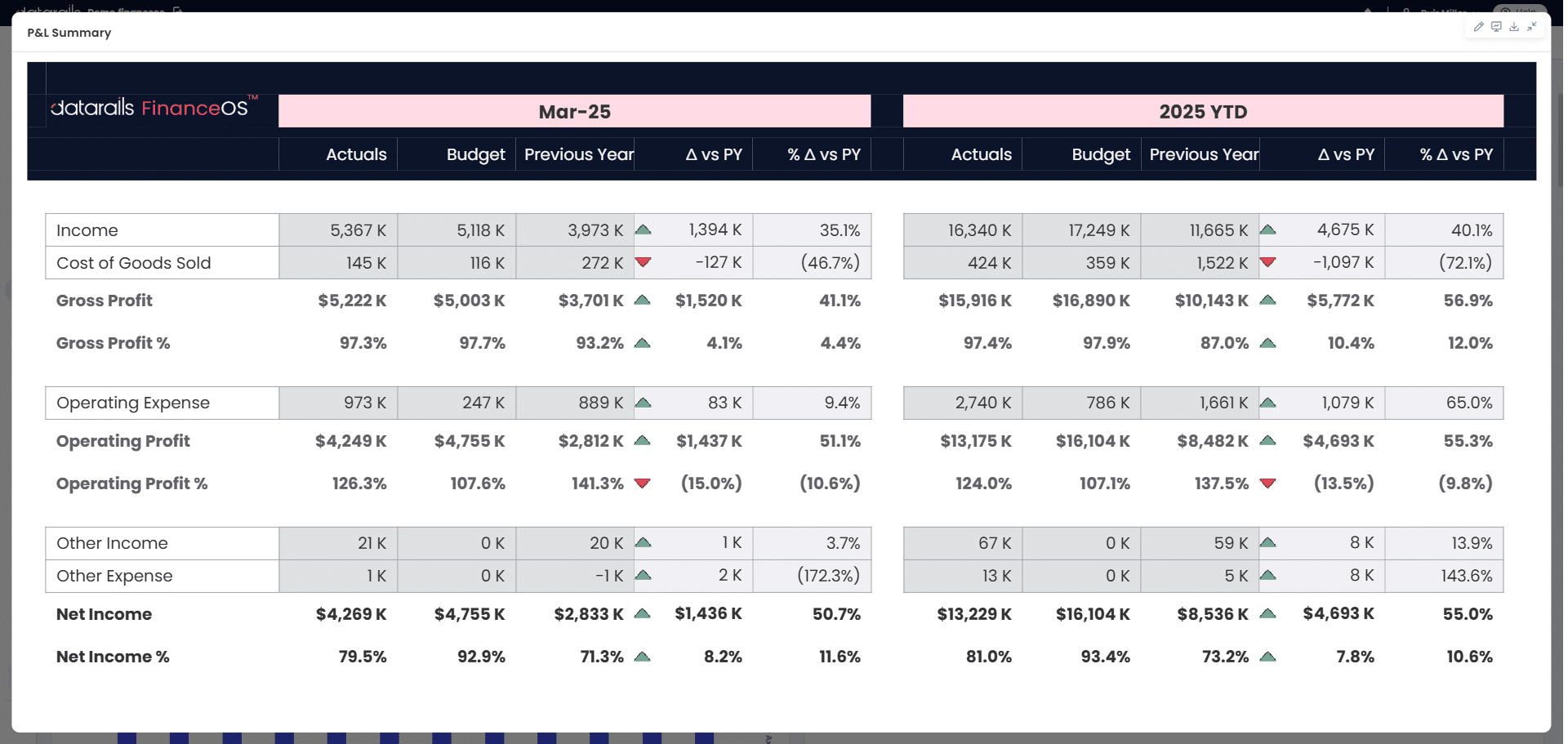The height and width of the screenshot is (744, 1568).
Task: Open presentation mode via the monitor chart icon
Action: pos(1496,27)
